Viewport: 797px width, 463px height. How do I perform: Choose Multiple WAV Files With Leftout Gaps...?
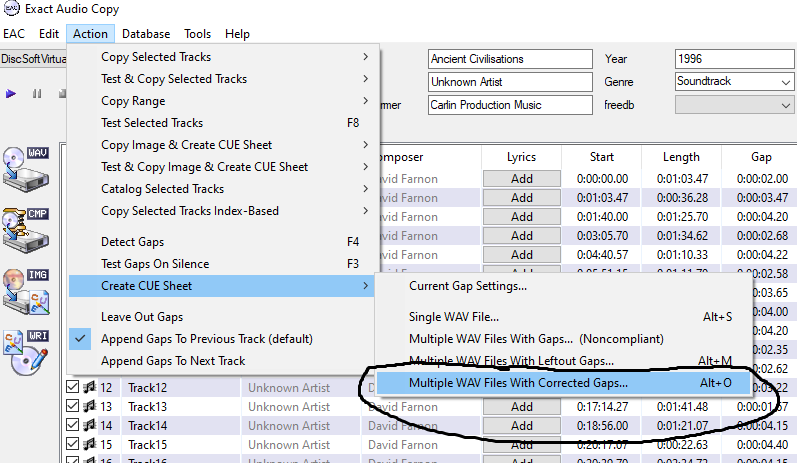[564, 361]
